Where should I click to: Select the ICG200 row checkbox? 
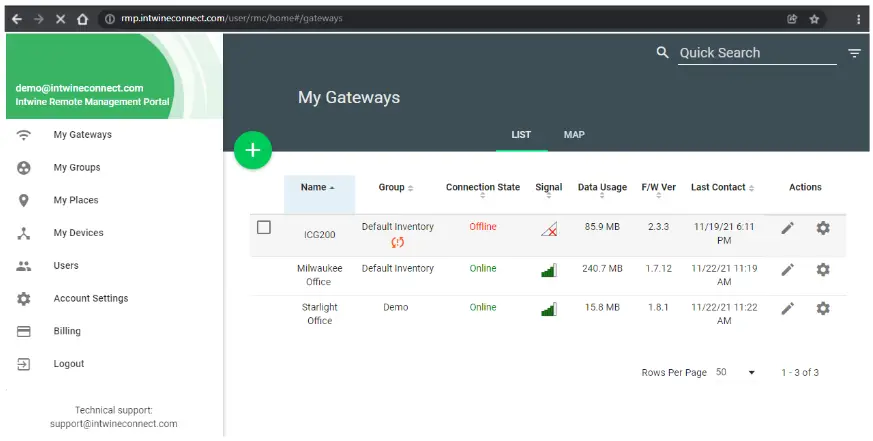(x=264, y=227)
